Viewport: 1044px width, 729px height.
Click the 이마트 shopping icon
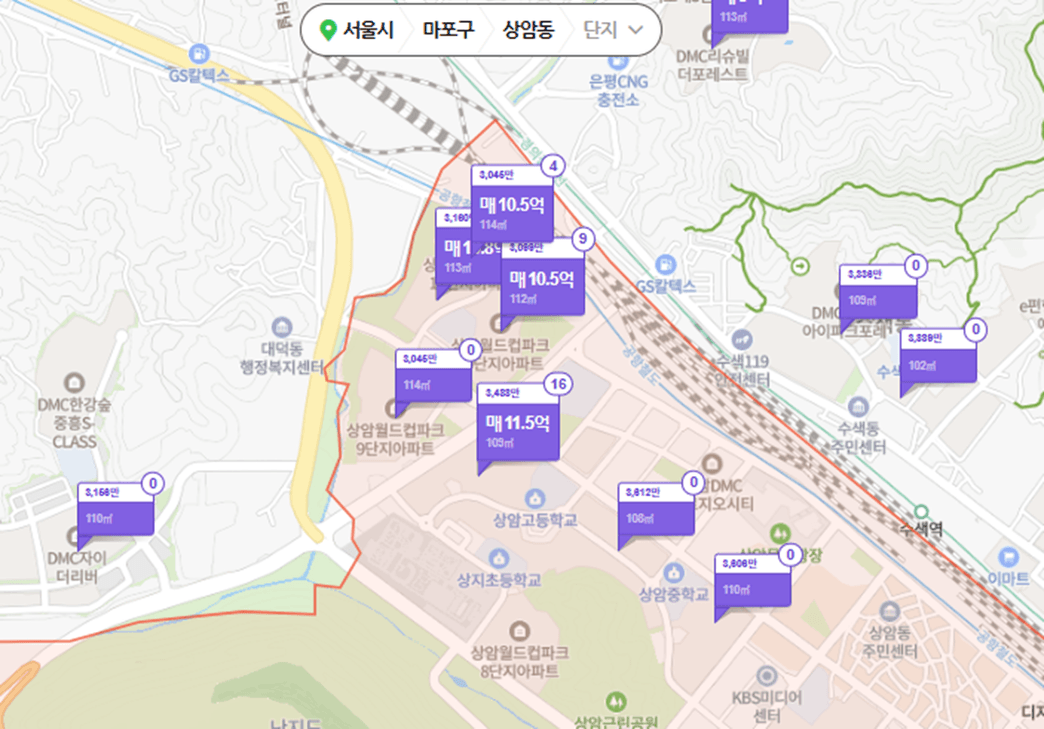[1009, 557]
